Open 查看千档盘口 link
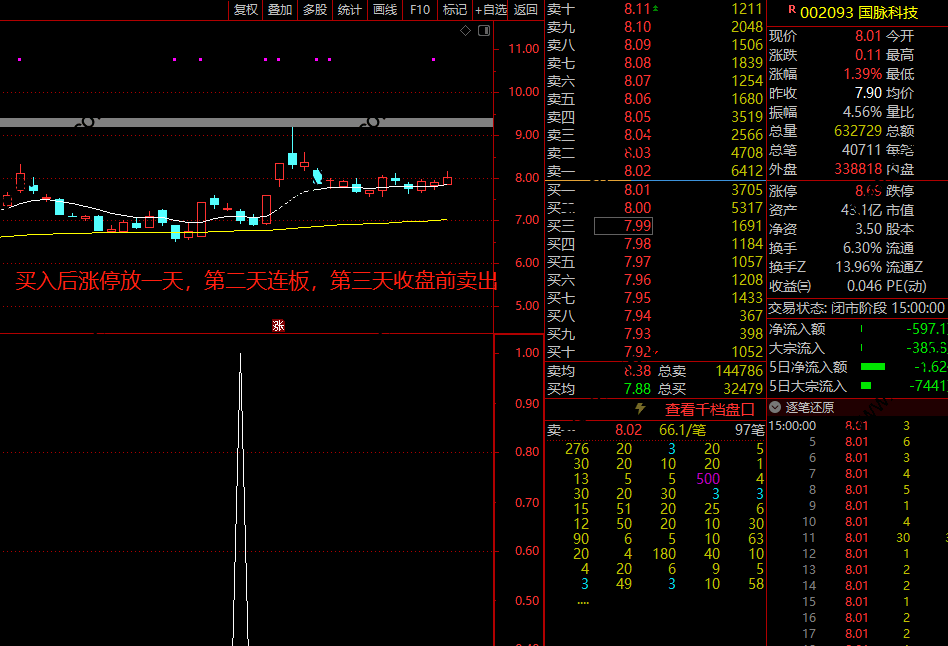 [x=710, y=409]
